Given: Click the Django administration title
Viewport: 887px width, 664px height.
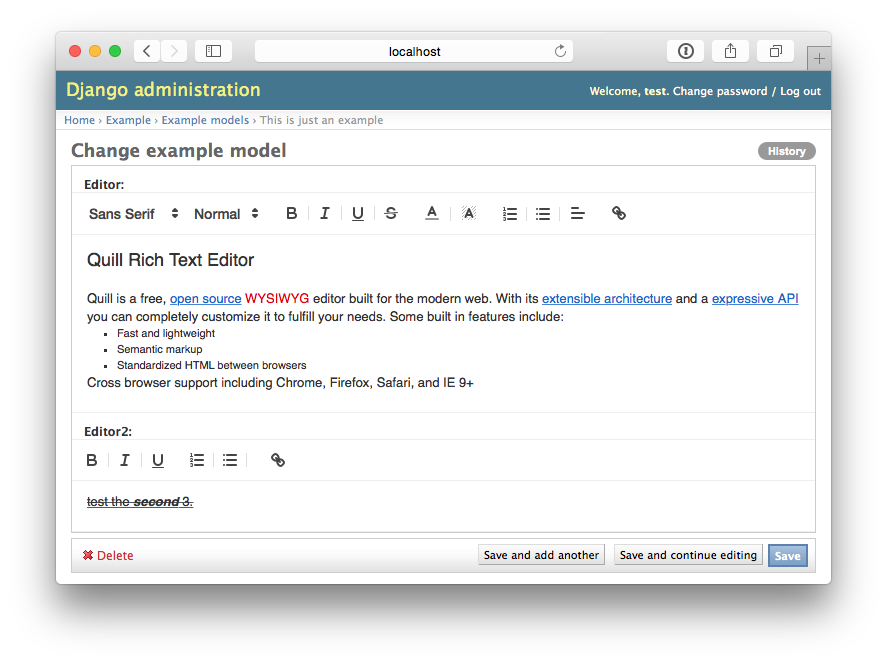Looking at the screenshot, I should tap(163, 89).
